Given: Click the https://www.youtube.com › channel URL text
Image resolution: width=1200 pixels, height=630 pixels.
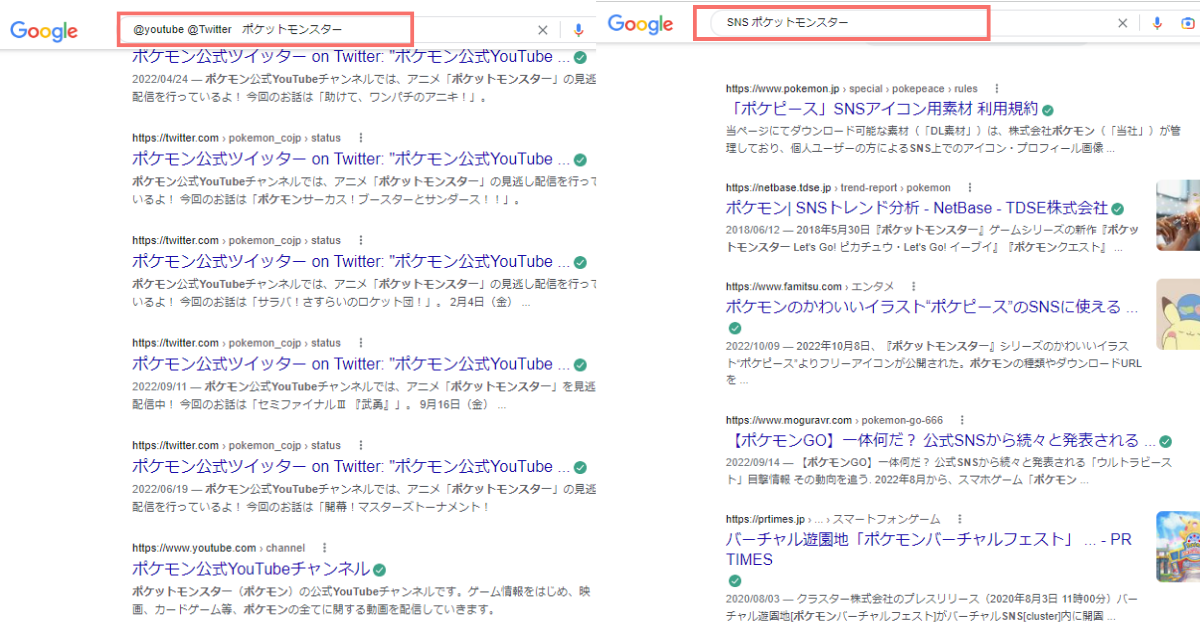Looking at the screenshot, I should 218,548.
